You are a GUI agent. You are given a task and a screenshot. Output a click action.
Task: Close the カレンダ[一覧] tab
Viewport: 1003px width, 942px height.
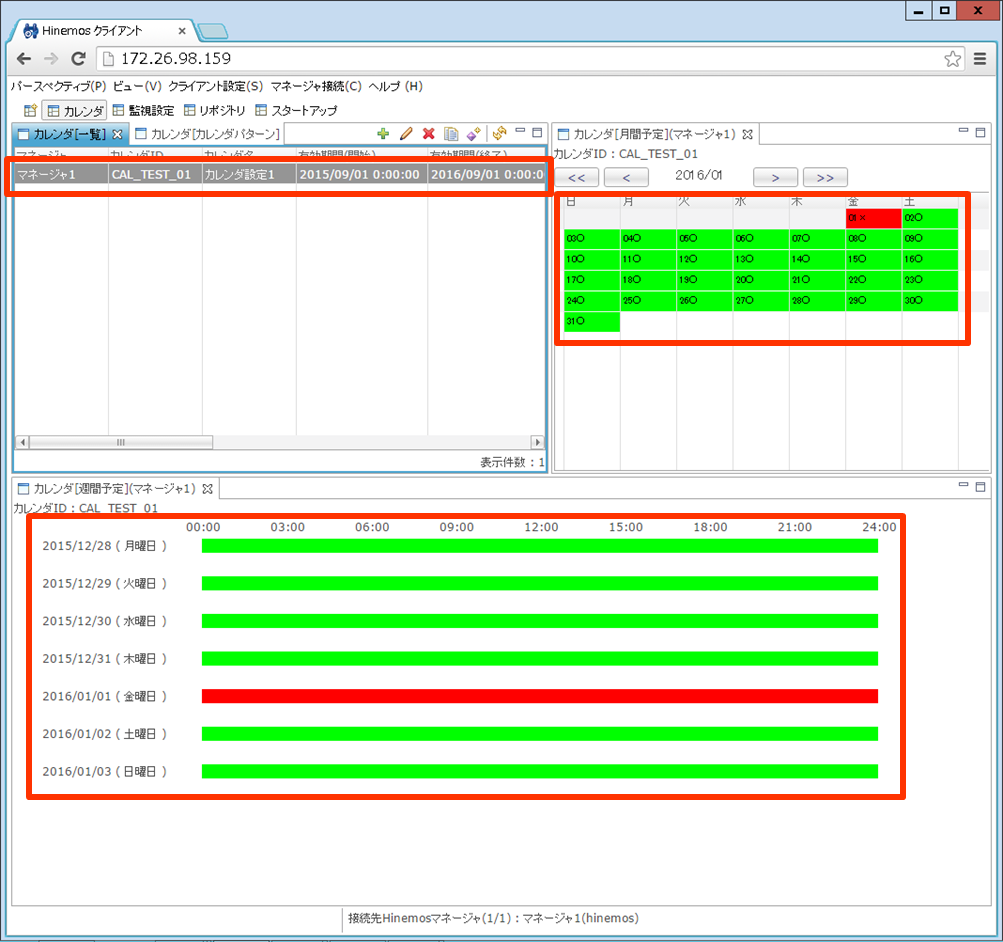(x=117, y=134)
